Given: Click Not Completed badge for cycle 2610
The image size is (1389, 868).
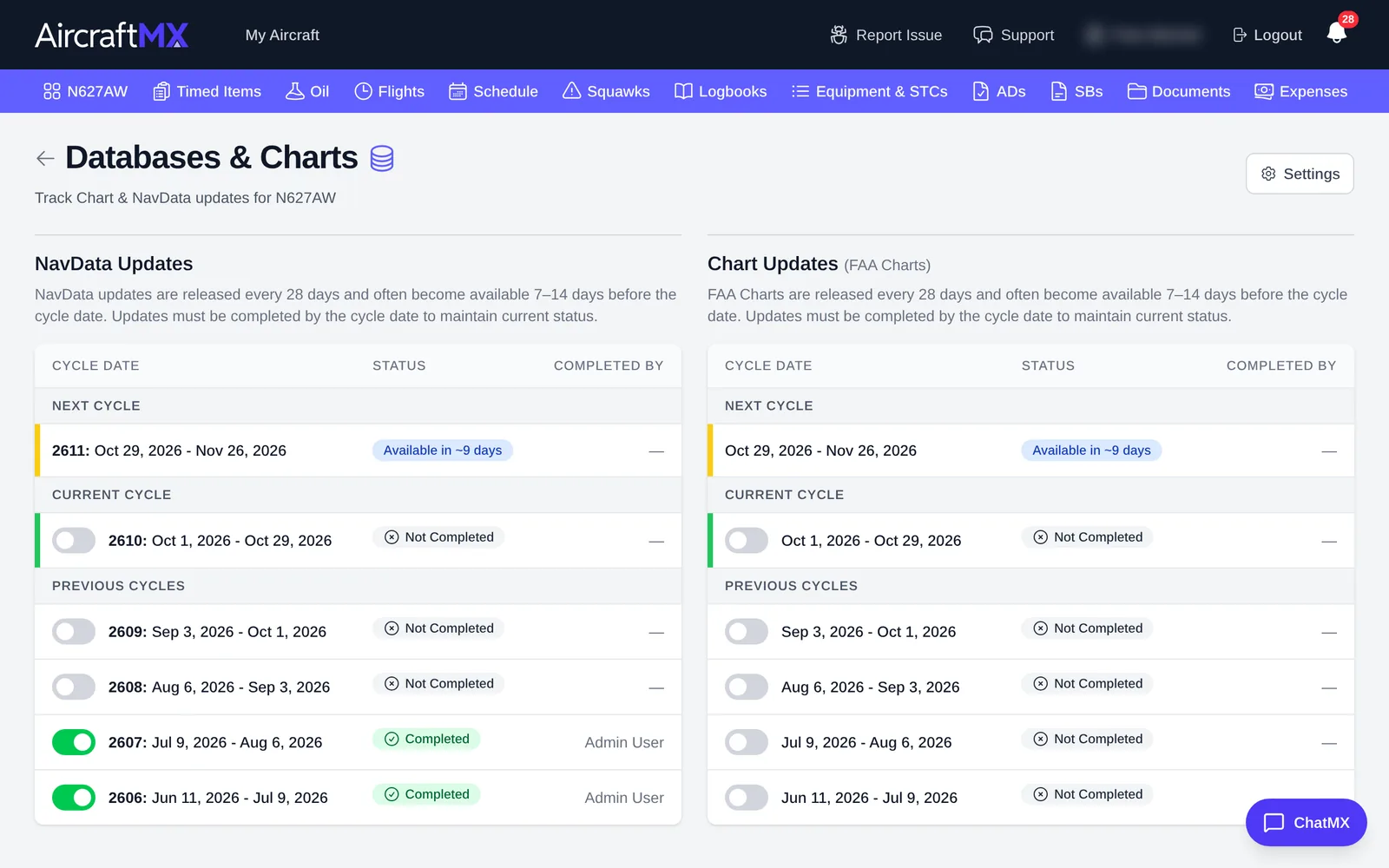Looking at the screenshot, I should (438, 537).
